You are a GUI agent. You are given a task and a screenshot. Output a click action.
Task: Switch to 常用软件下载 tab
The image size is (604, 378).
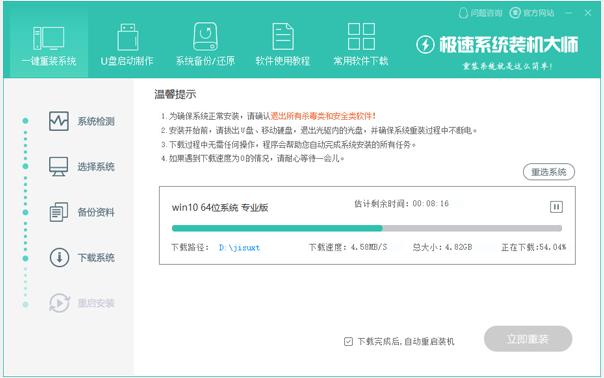pyautogui.click(x=361, y=44)
